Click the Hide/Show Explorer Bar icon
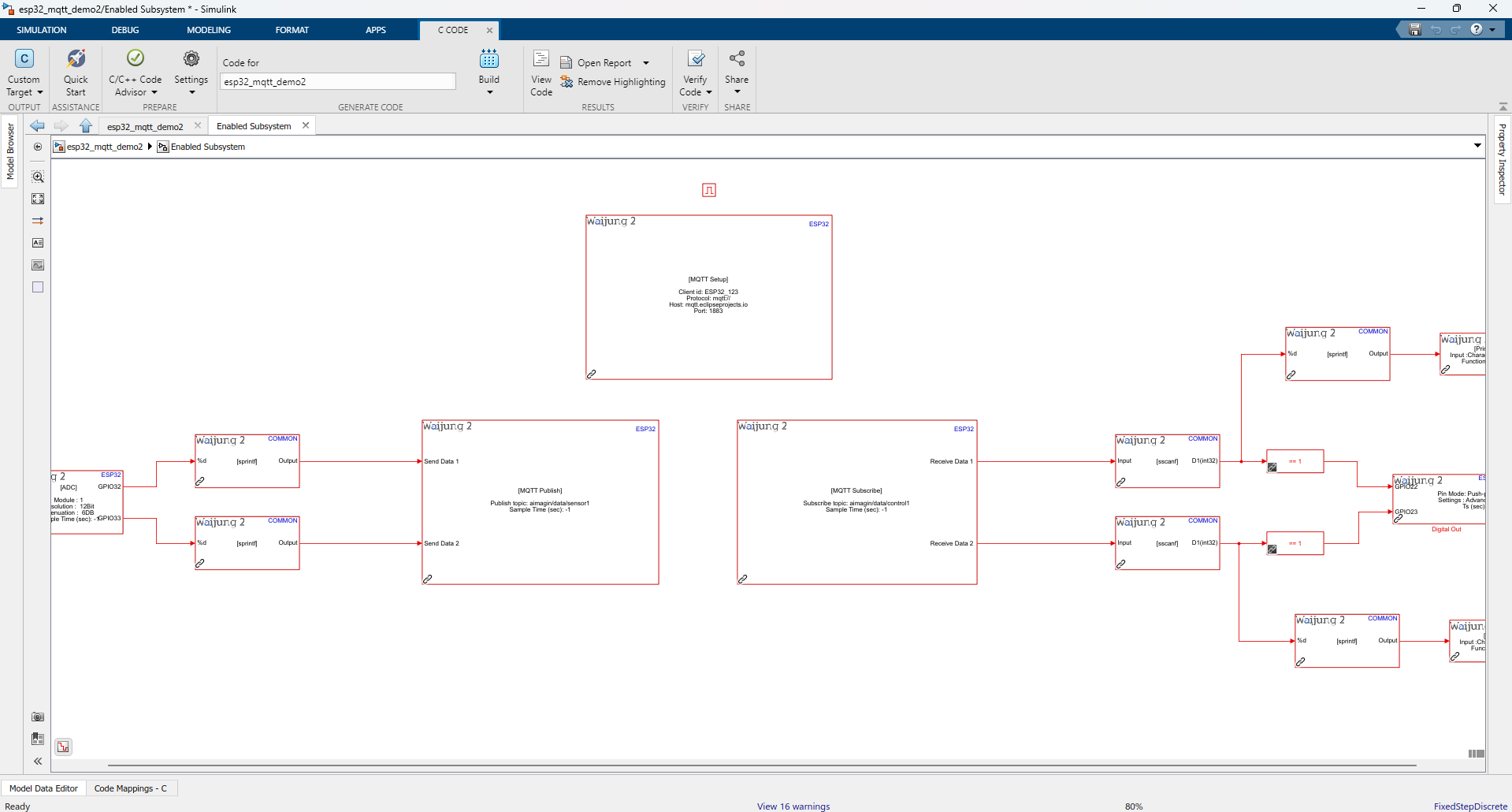The height and width of the screenshot is (812, 1512). click(38, 147)
